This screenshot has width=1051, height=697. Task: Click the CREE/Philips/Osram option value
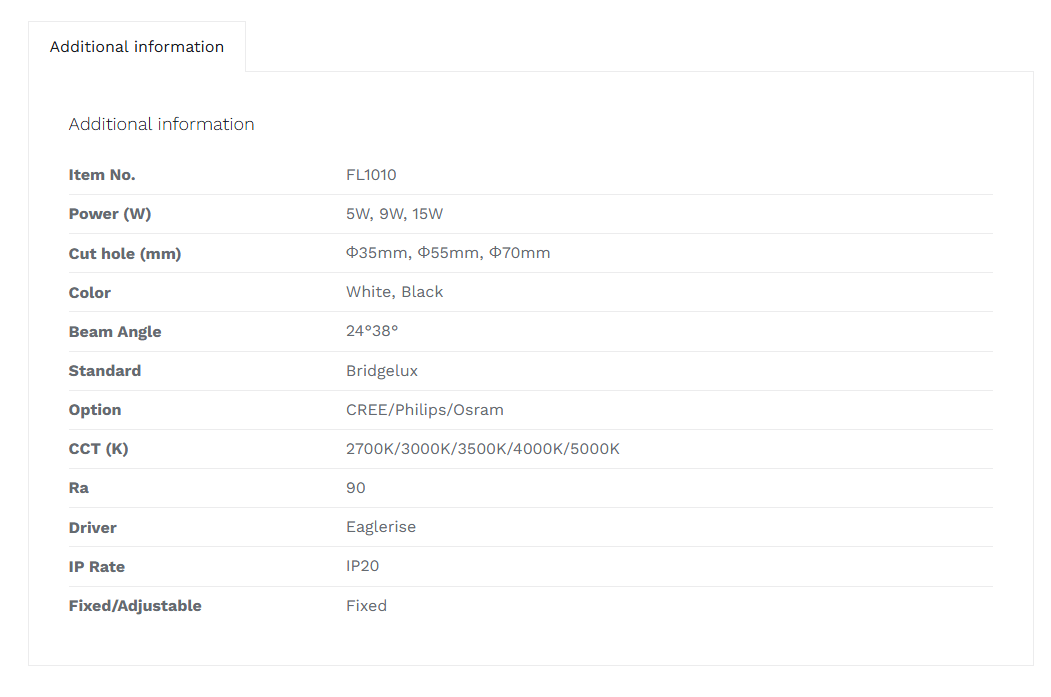(425, 409)
